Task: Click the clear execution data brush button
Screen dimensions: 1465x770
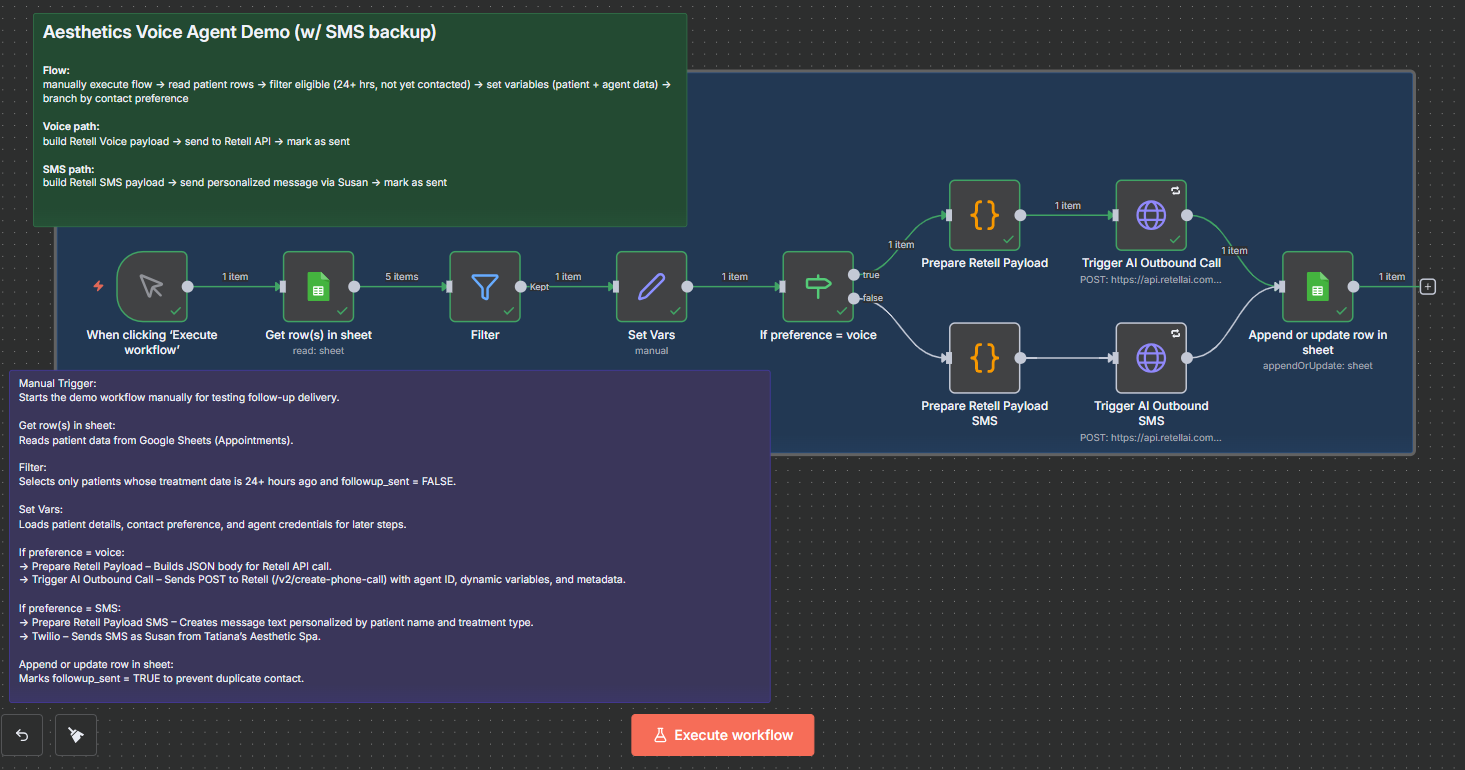Action: 76,735
